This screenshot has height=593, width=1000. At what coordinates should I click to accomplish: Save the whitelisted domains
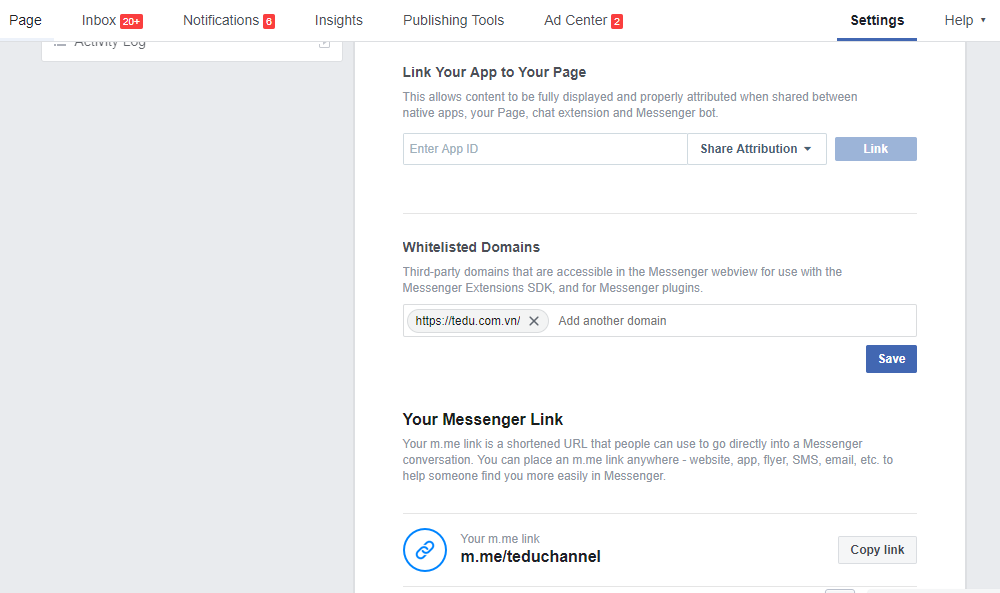point(891,359)
